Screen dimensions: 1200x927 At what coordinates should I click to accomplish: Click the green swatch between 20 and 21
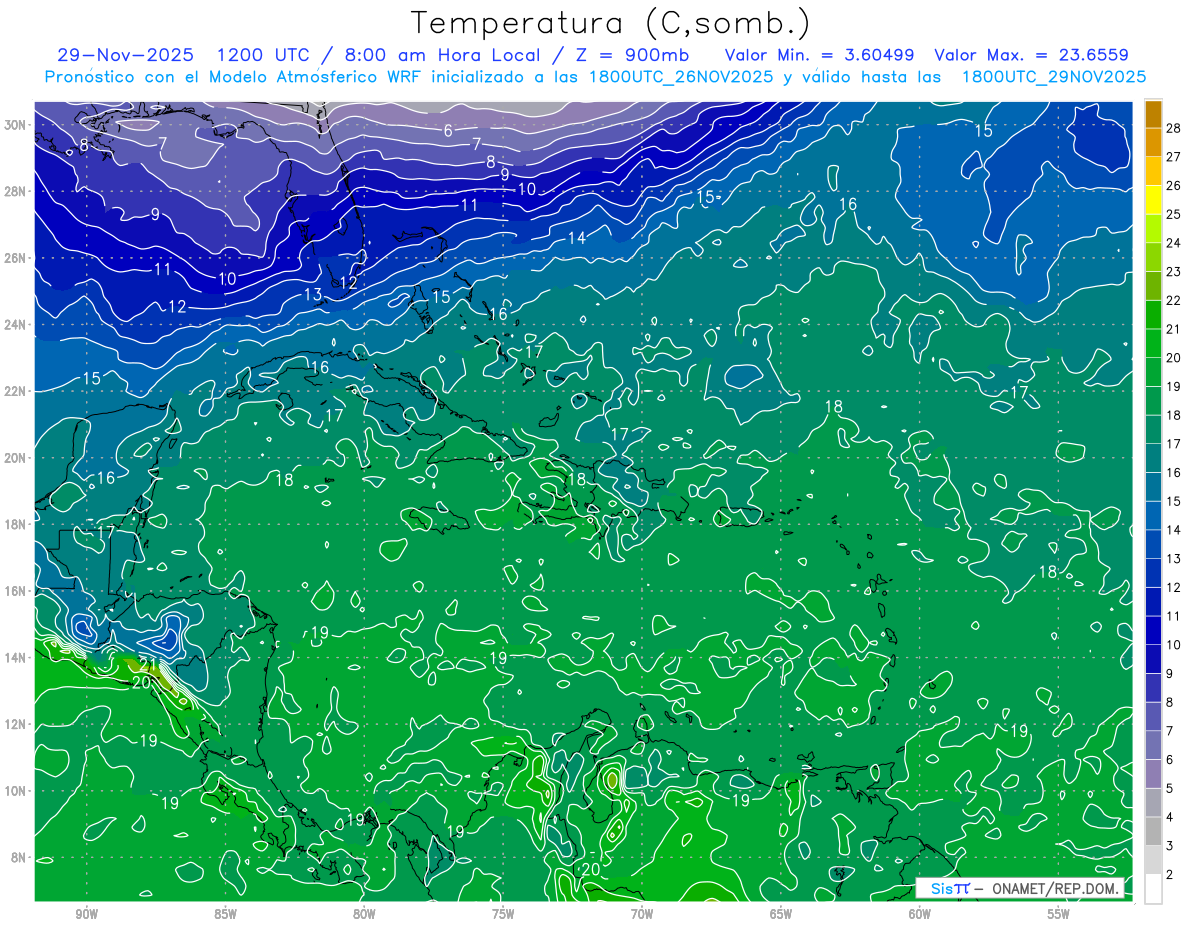[1153, 343]
